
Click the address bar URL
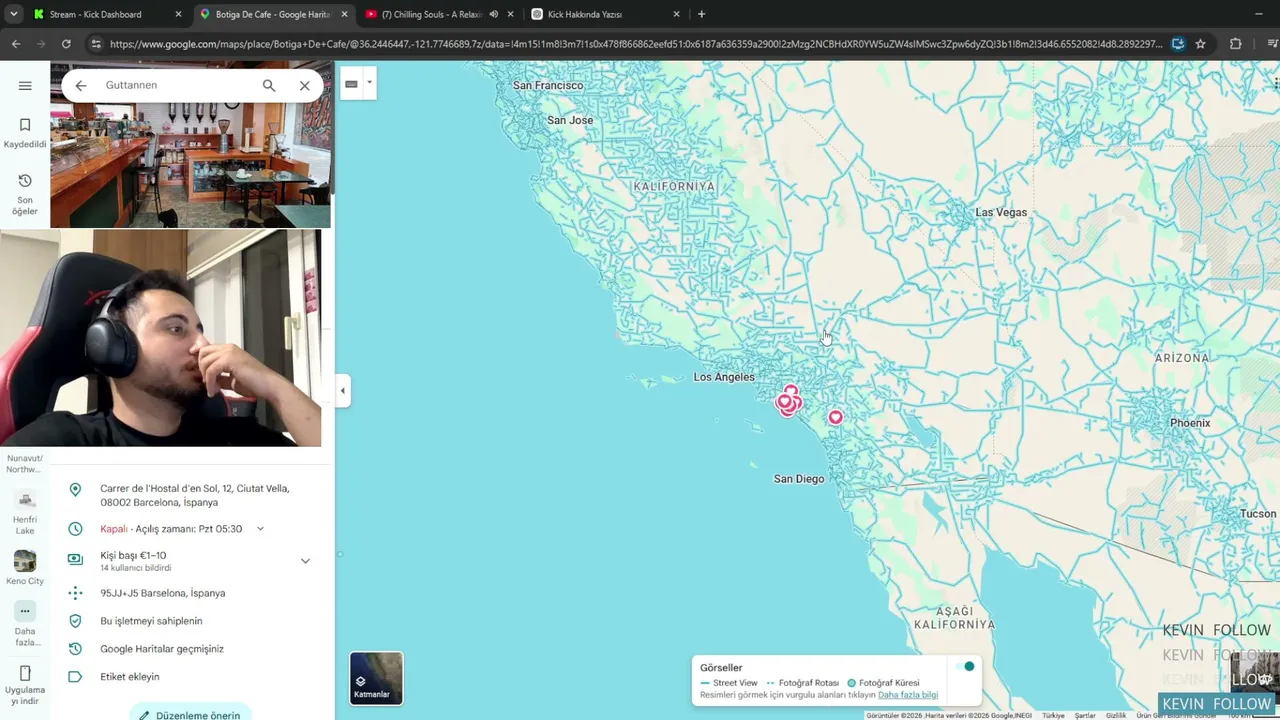pos(635,44)
